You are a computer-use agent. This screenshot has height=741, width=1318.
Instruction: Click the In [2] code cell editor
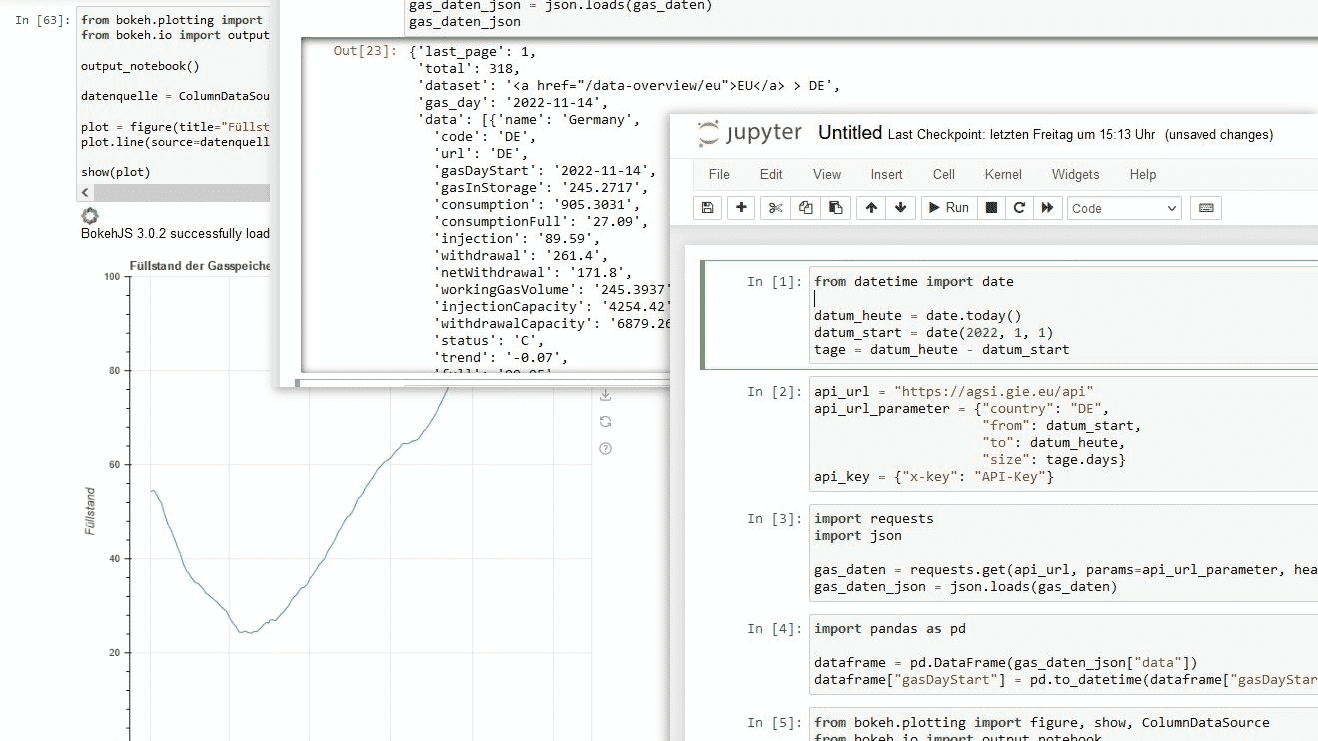[x=1065, y=434]
